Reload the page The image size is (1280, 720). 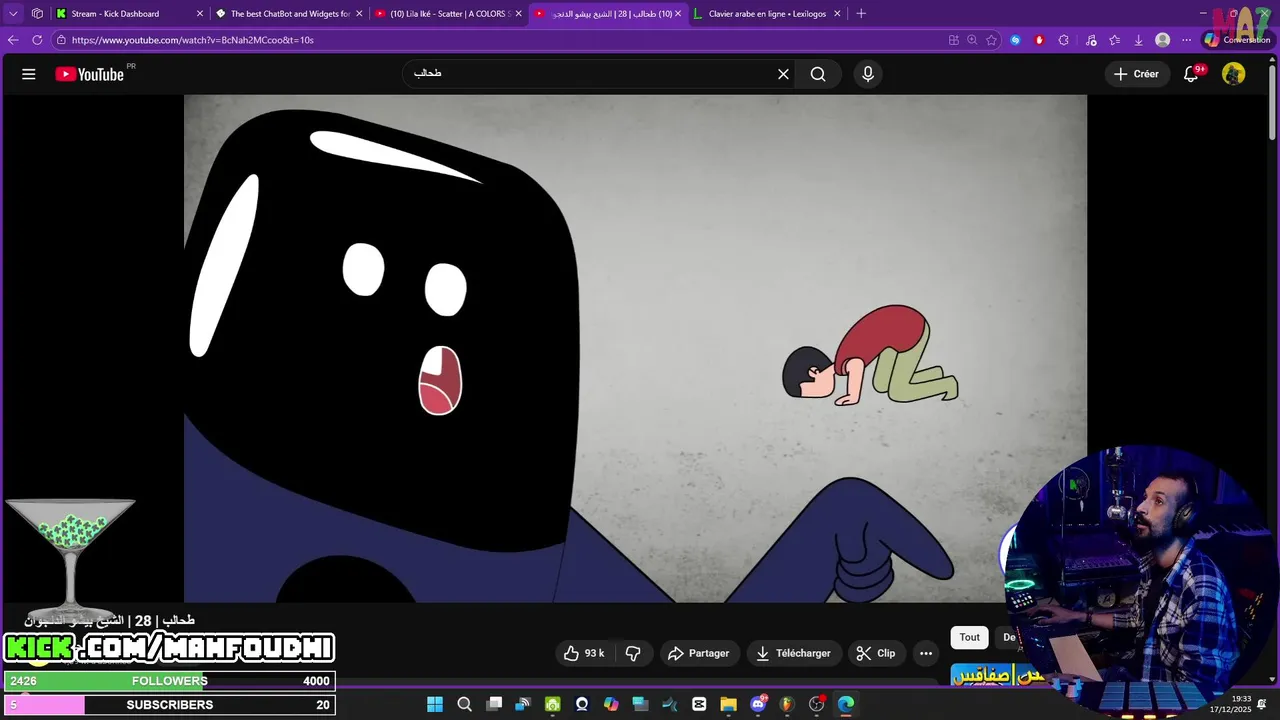(37, 40)
